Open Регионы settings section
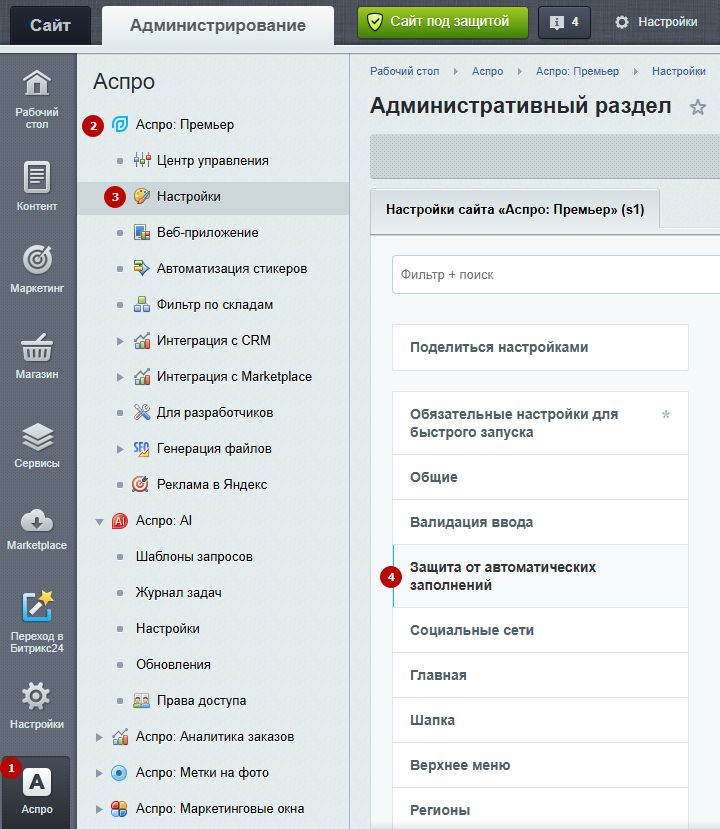 click(x=540, y=809)
